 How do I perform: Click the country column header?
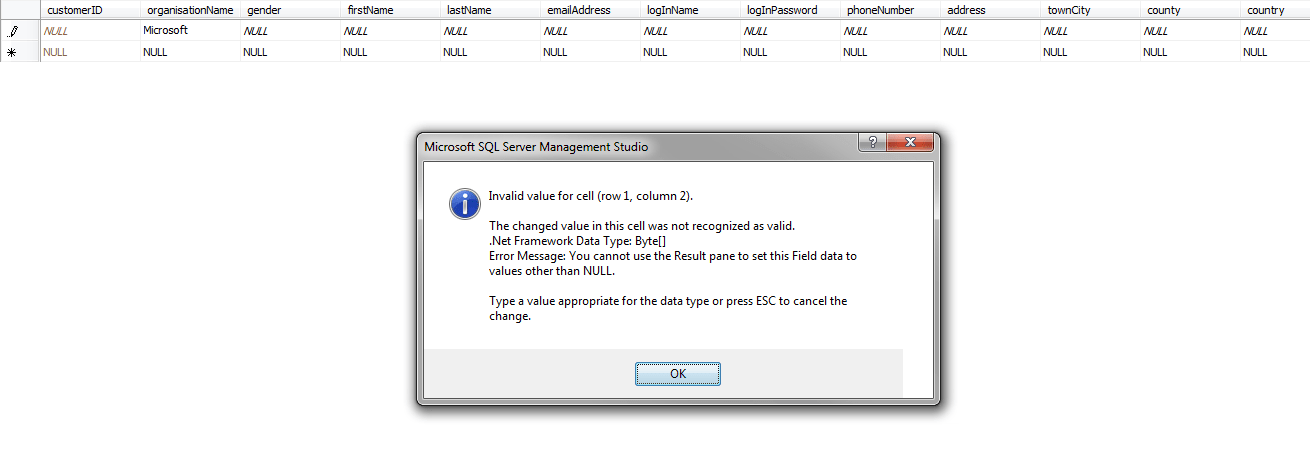pos(1265,10)
